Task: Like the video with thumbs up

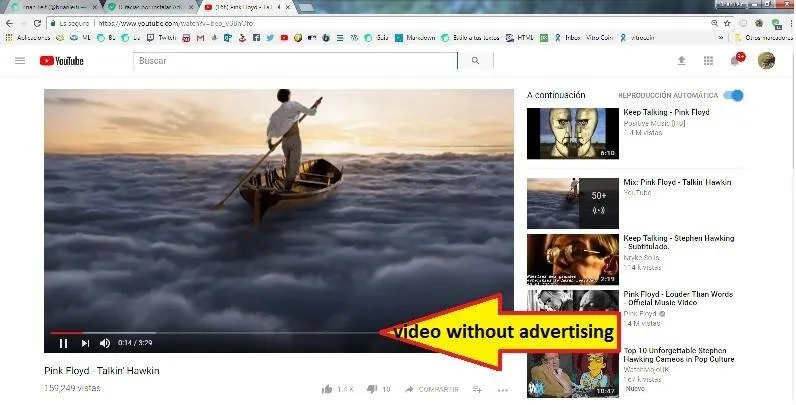Action: pos(327,389)
